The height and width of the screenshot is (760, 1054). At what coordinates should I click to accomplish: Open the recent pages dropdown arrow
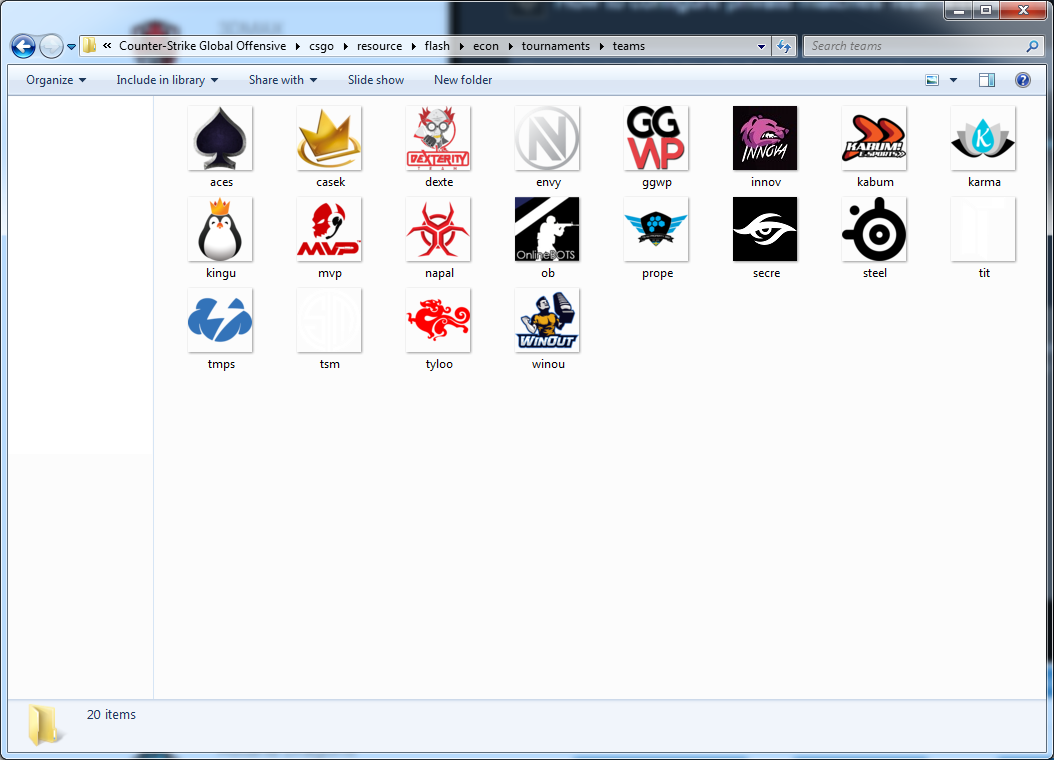point(71,47)
